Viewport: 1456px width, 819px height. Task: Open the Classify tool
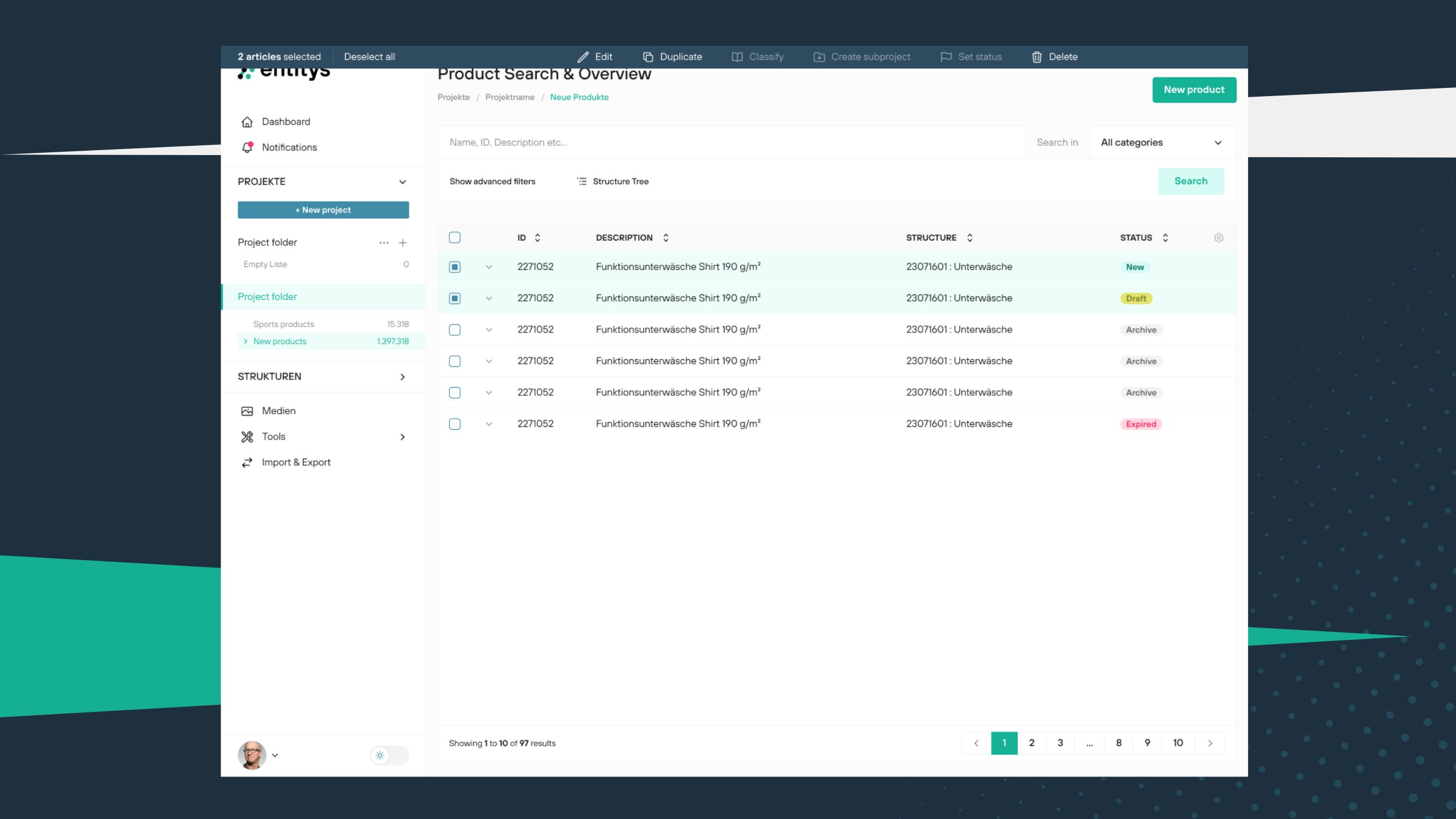[757, 57]
